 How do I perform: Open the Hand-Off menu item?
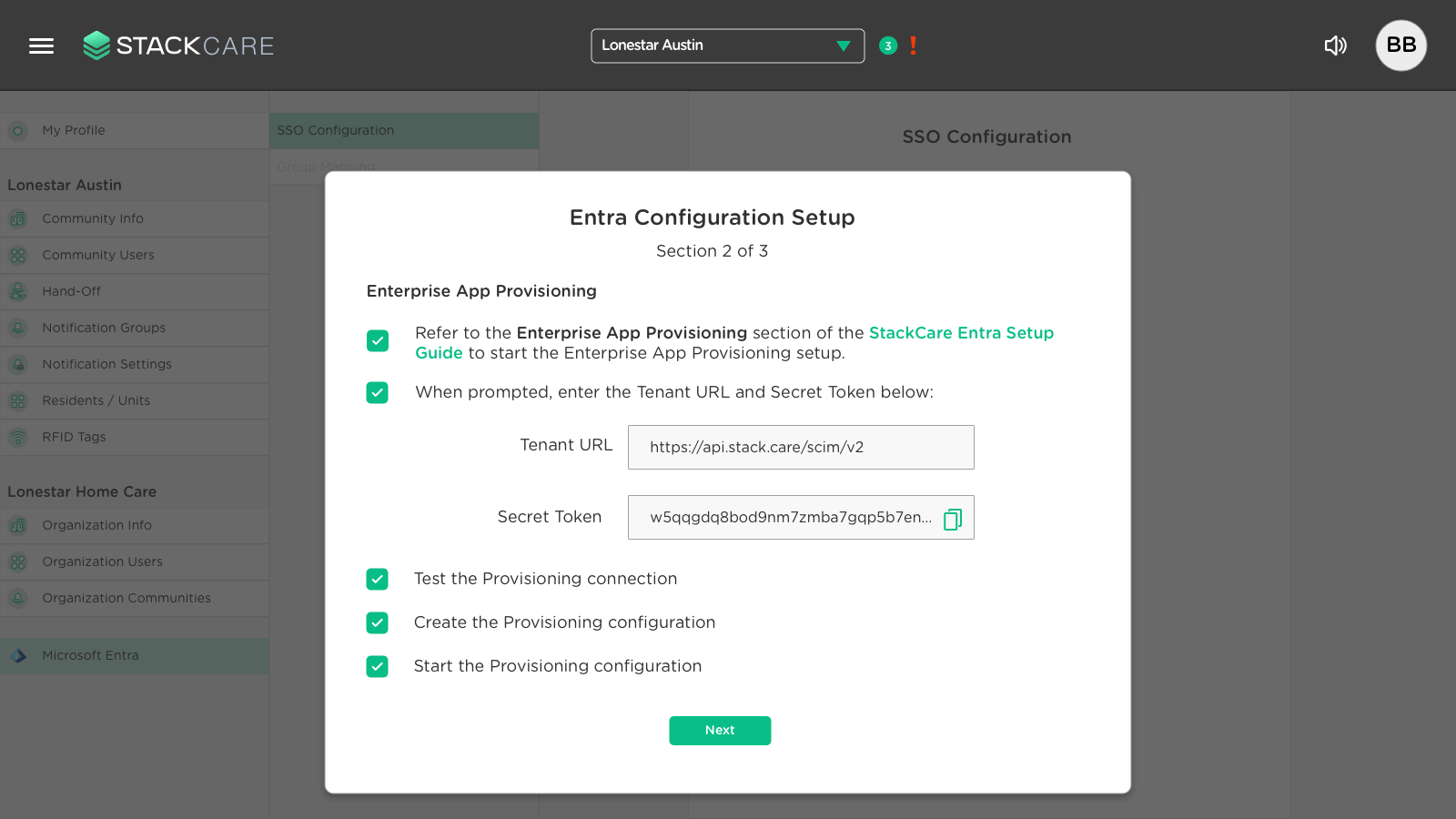tap(135, 292)
